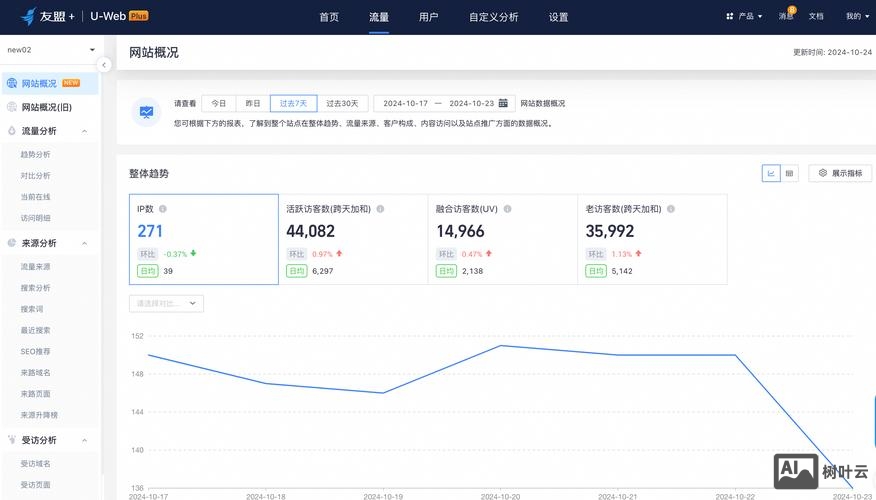The width and height of the screenshot is (876, 500).
Task: Click the 日均 tag under 活跃访客数
Action: 297,271
